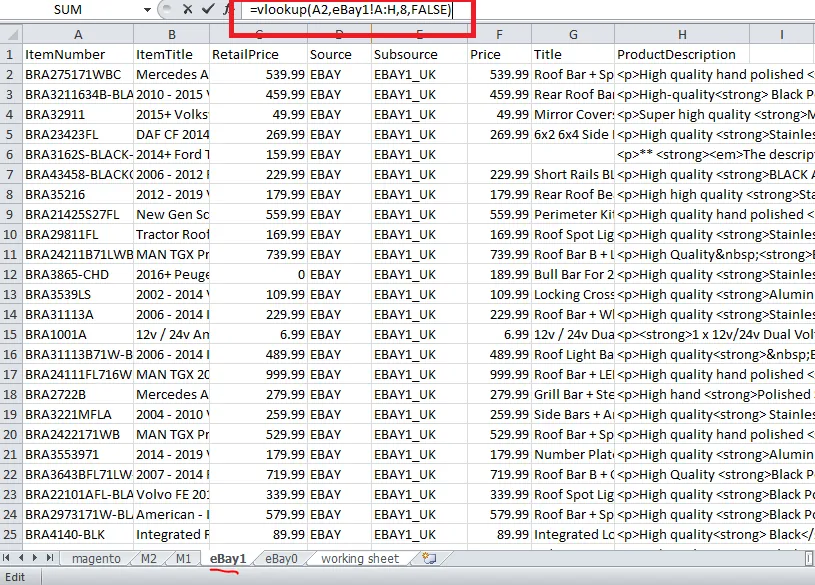Select column F header
This screenshot has height=585, width=815.
[499, 35]
